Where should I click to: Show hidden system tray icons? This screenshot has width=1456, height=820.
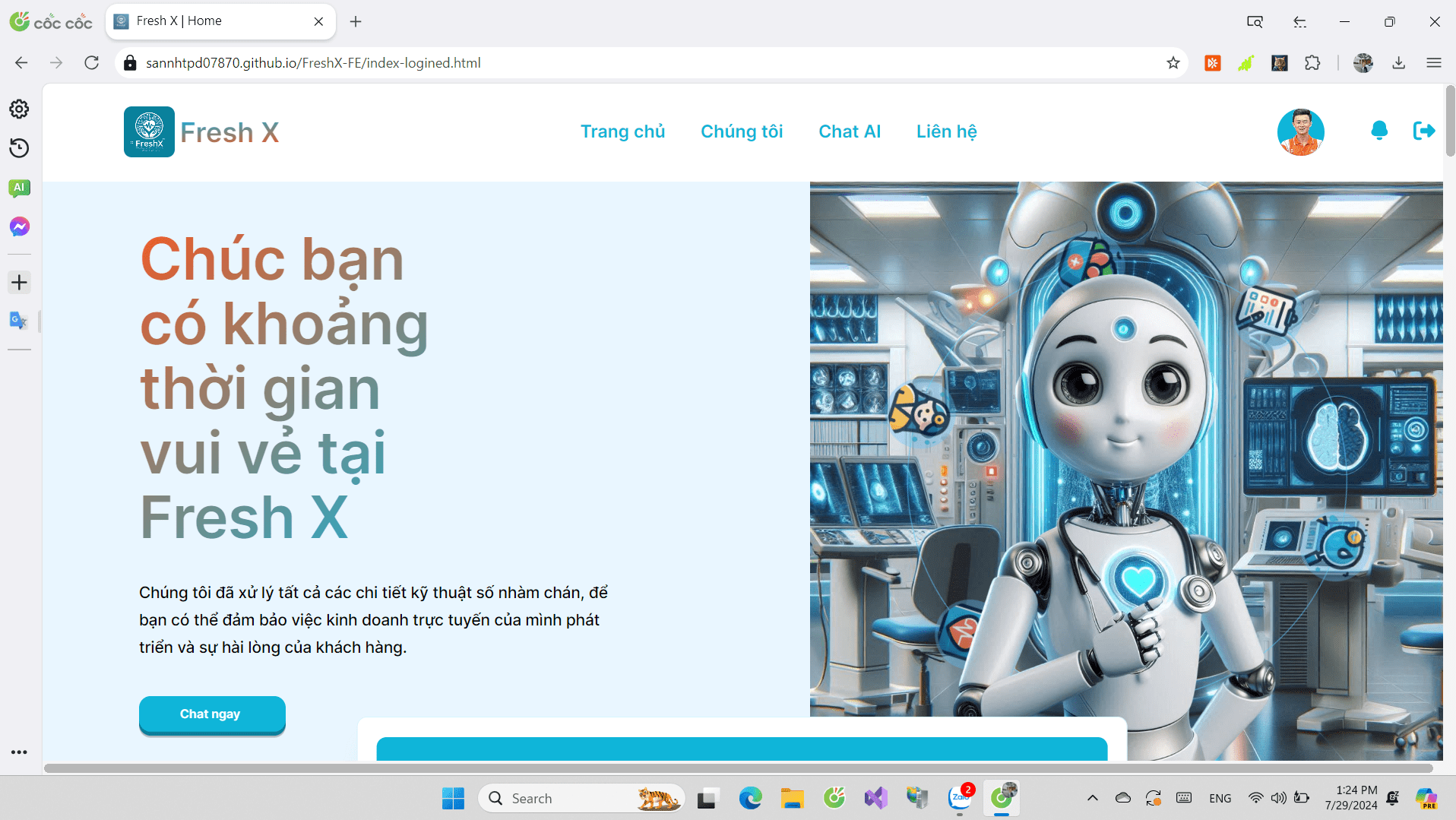1092,798
